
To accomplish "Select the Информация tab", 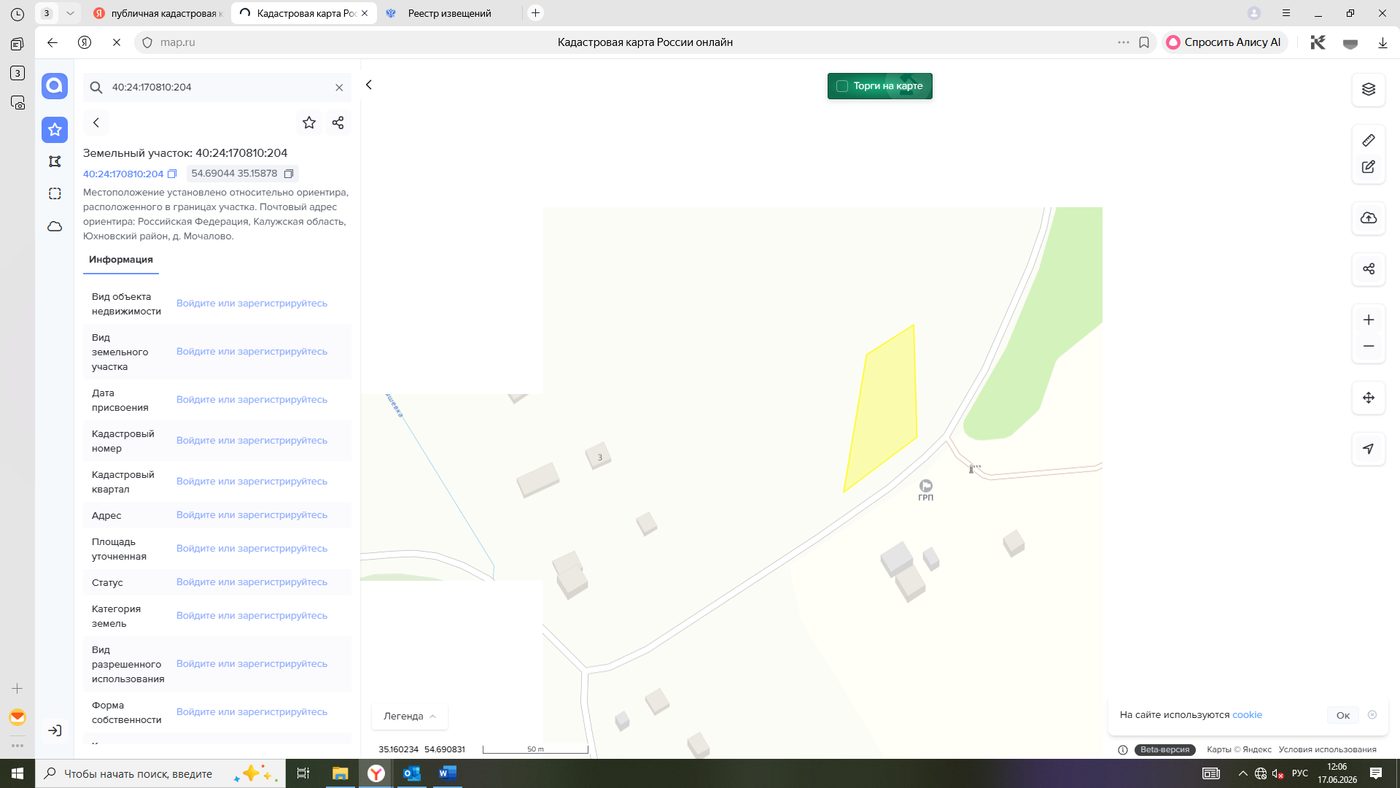I will [120, 260].
